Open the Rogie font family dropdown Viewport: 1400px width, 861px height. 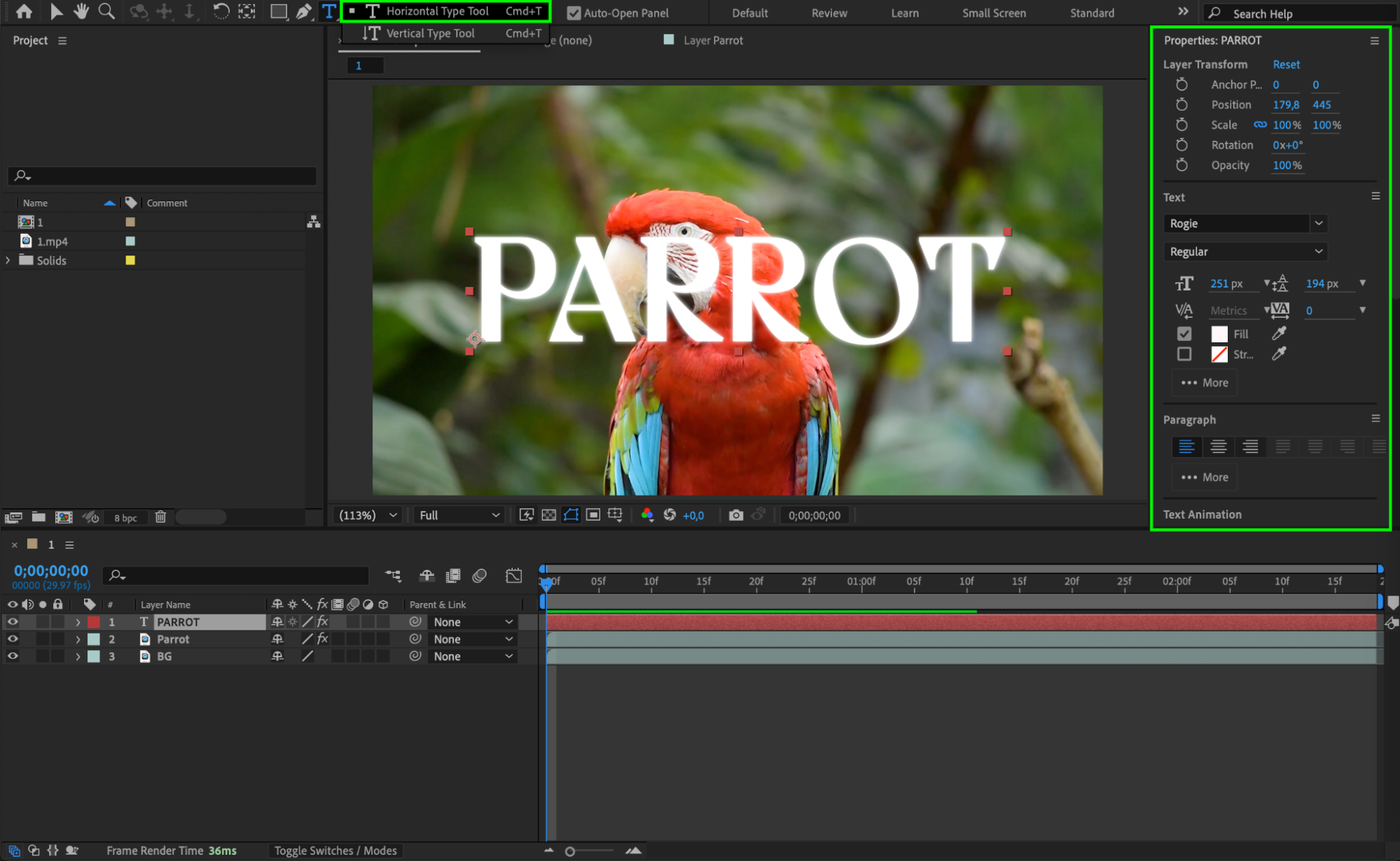pos(1318,223)
